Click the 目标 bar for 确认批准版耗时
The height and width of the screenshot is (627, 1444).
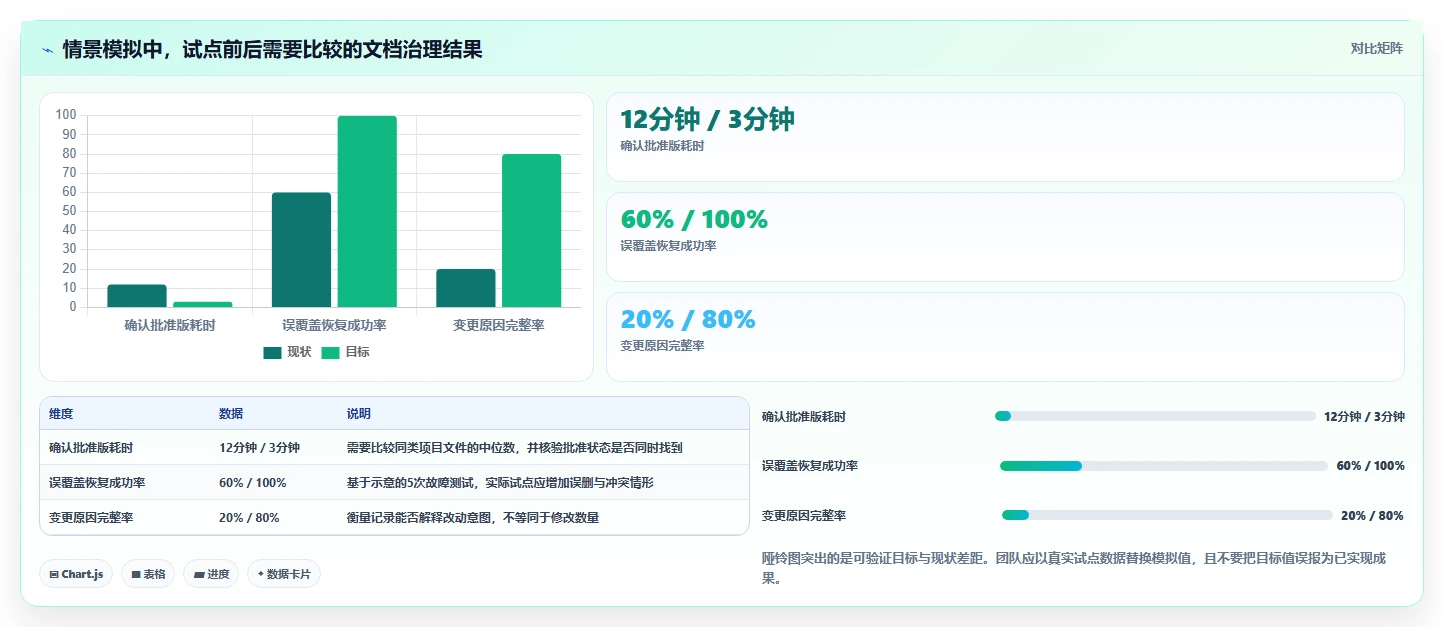[x=202, y=304]
